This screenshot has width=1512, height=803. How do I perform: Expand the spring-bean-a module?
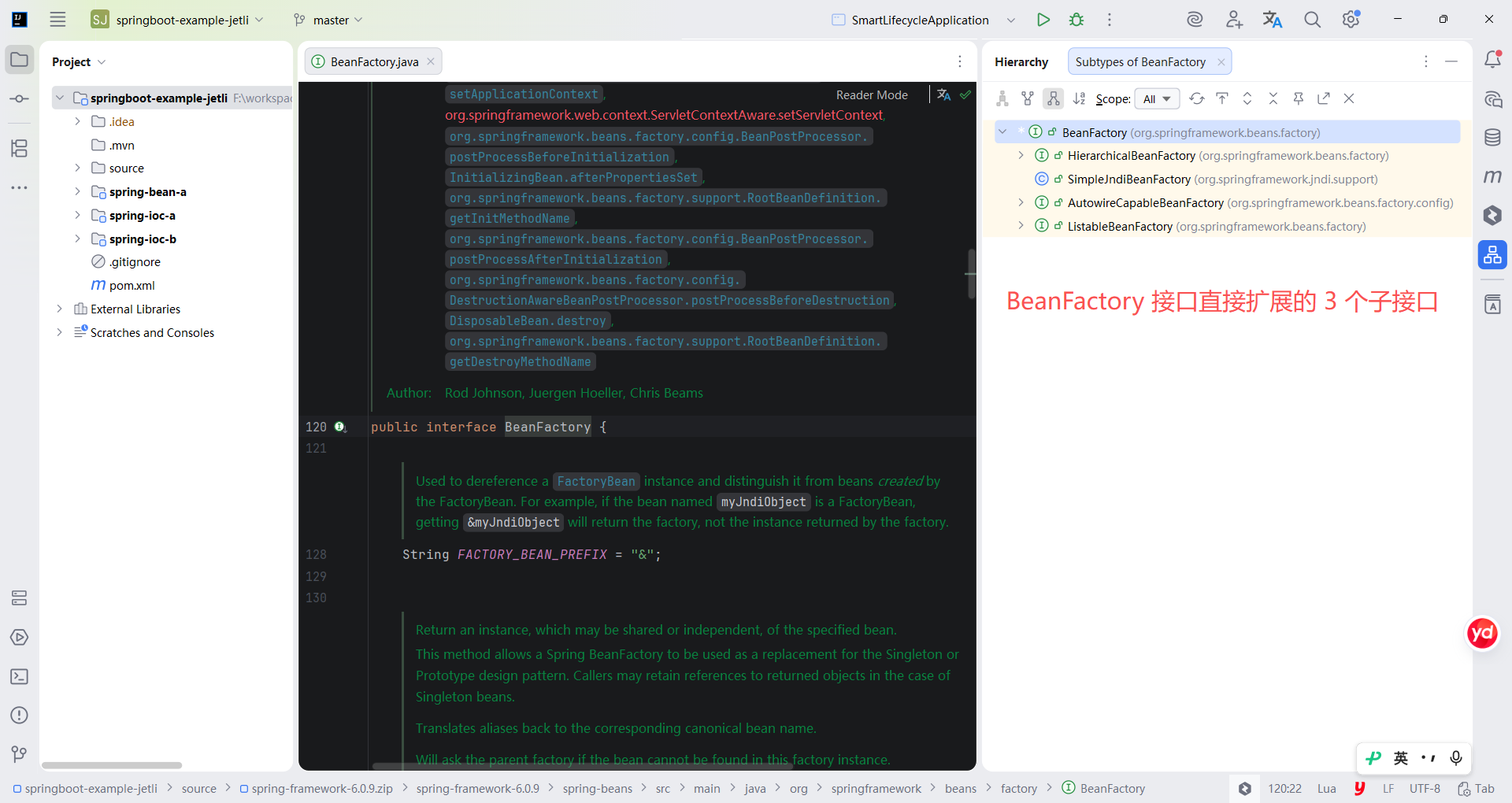(77, 192)
